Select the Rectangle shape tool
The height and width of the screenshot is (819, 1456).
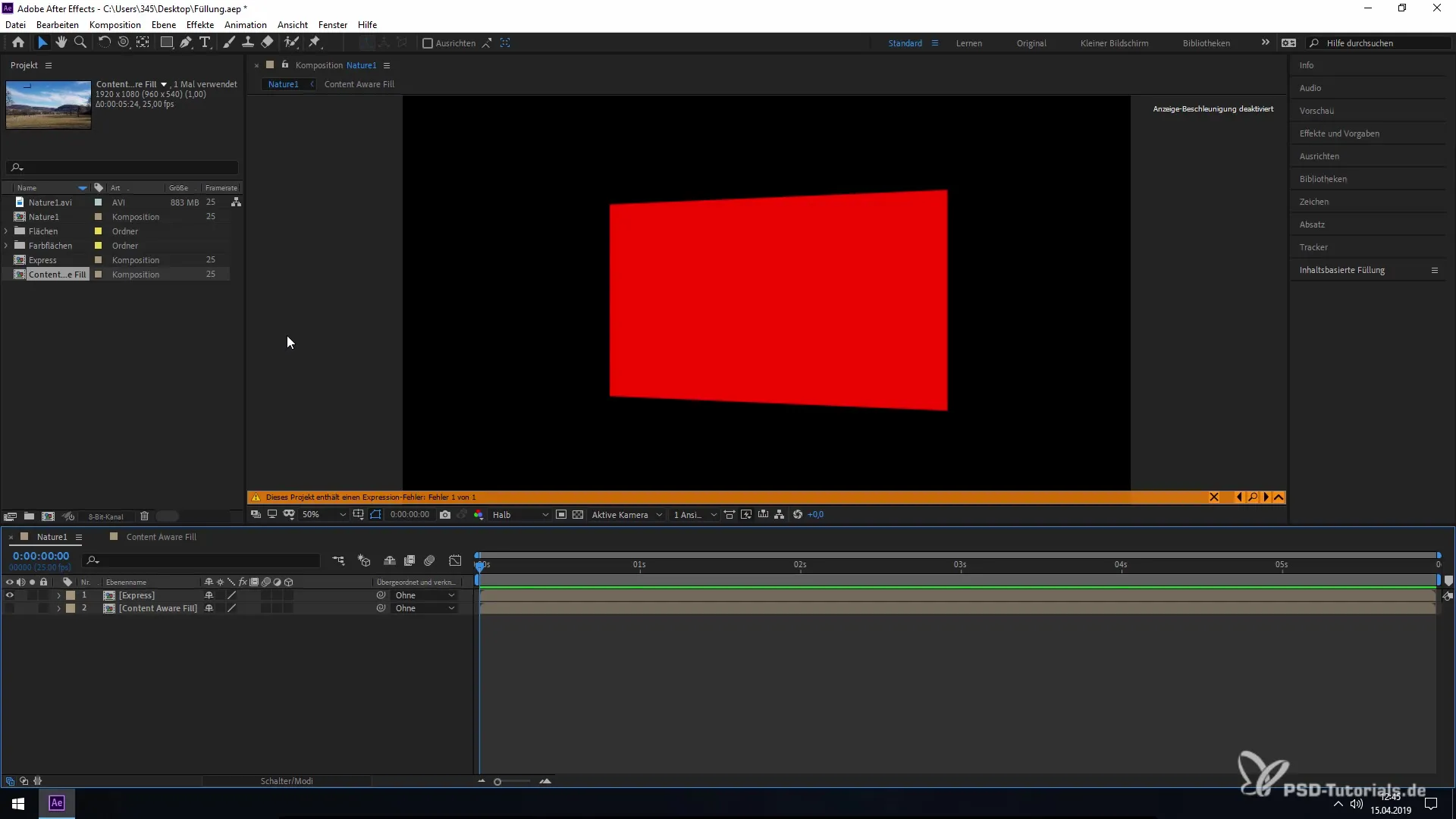(166, 42)
